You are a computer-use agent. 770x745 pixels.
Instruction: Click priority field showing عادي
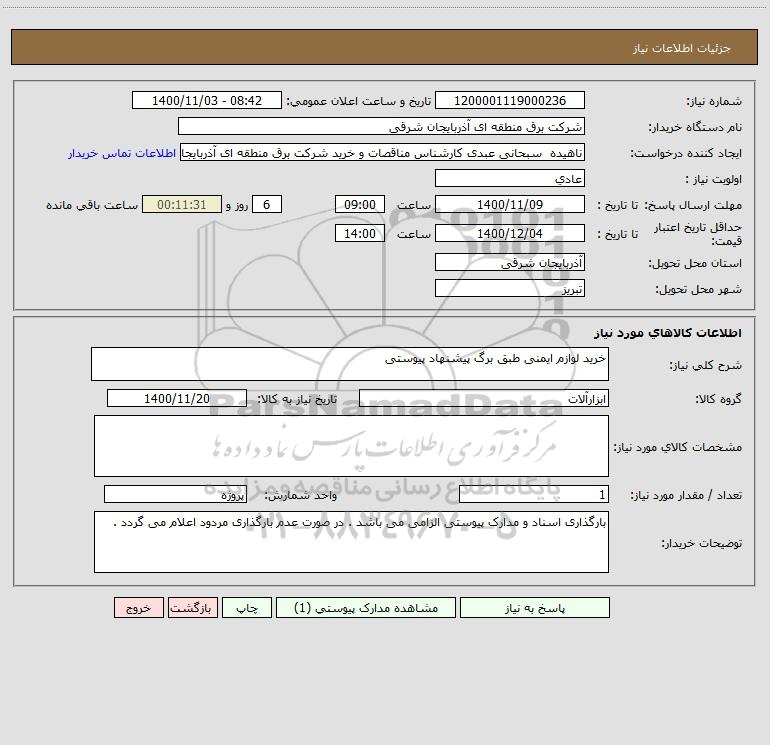[510, 178]
